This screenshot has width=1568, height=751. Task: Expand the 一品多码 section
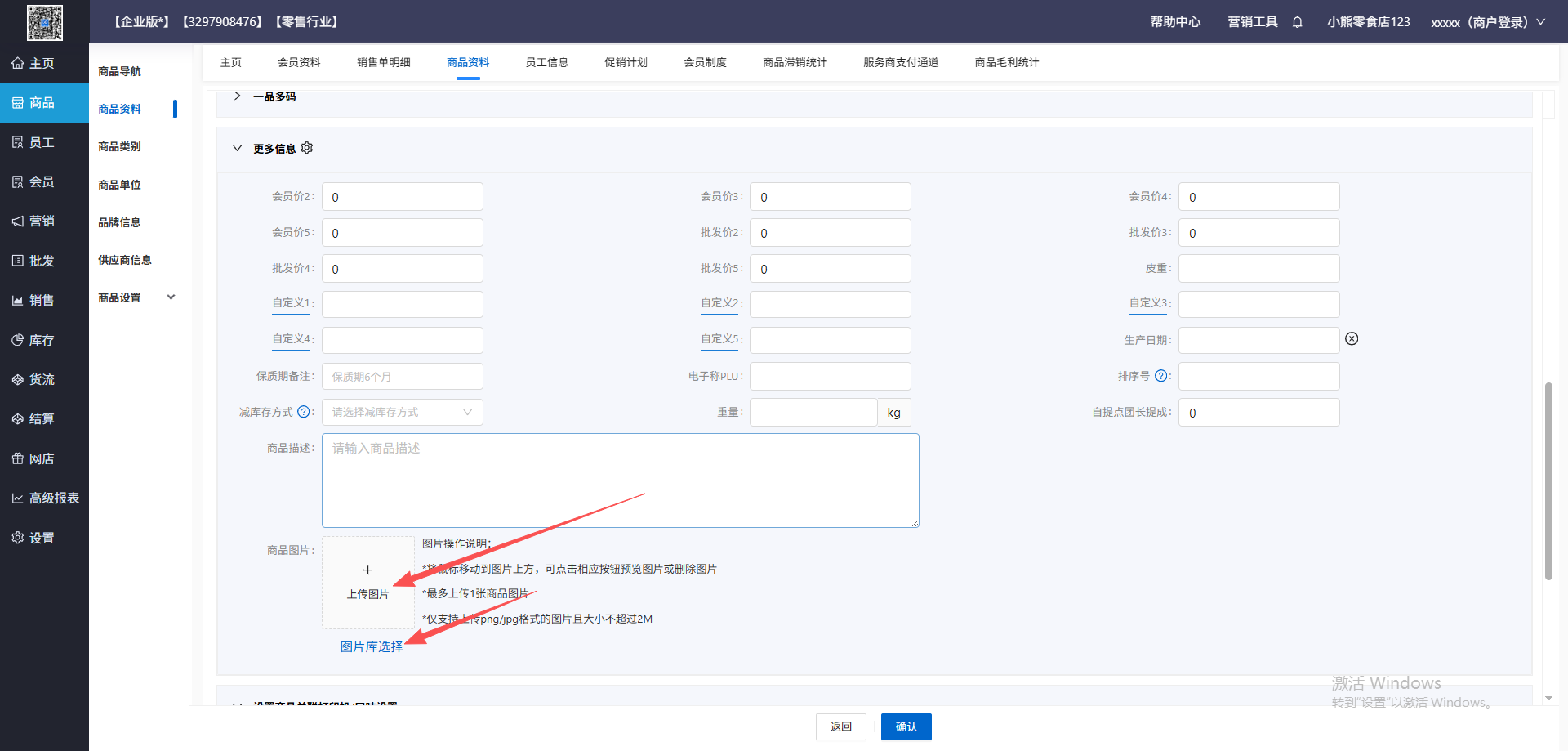tap(238, 96)
